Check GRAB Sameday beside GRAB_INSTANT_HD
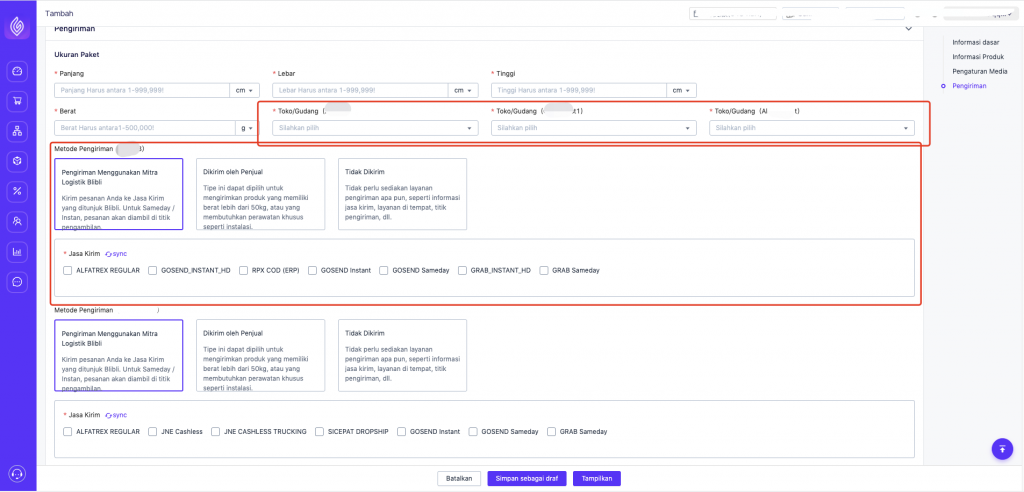This screenshot has height=492, width=1024. coord(544,270)
